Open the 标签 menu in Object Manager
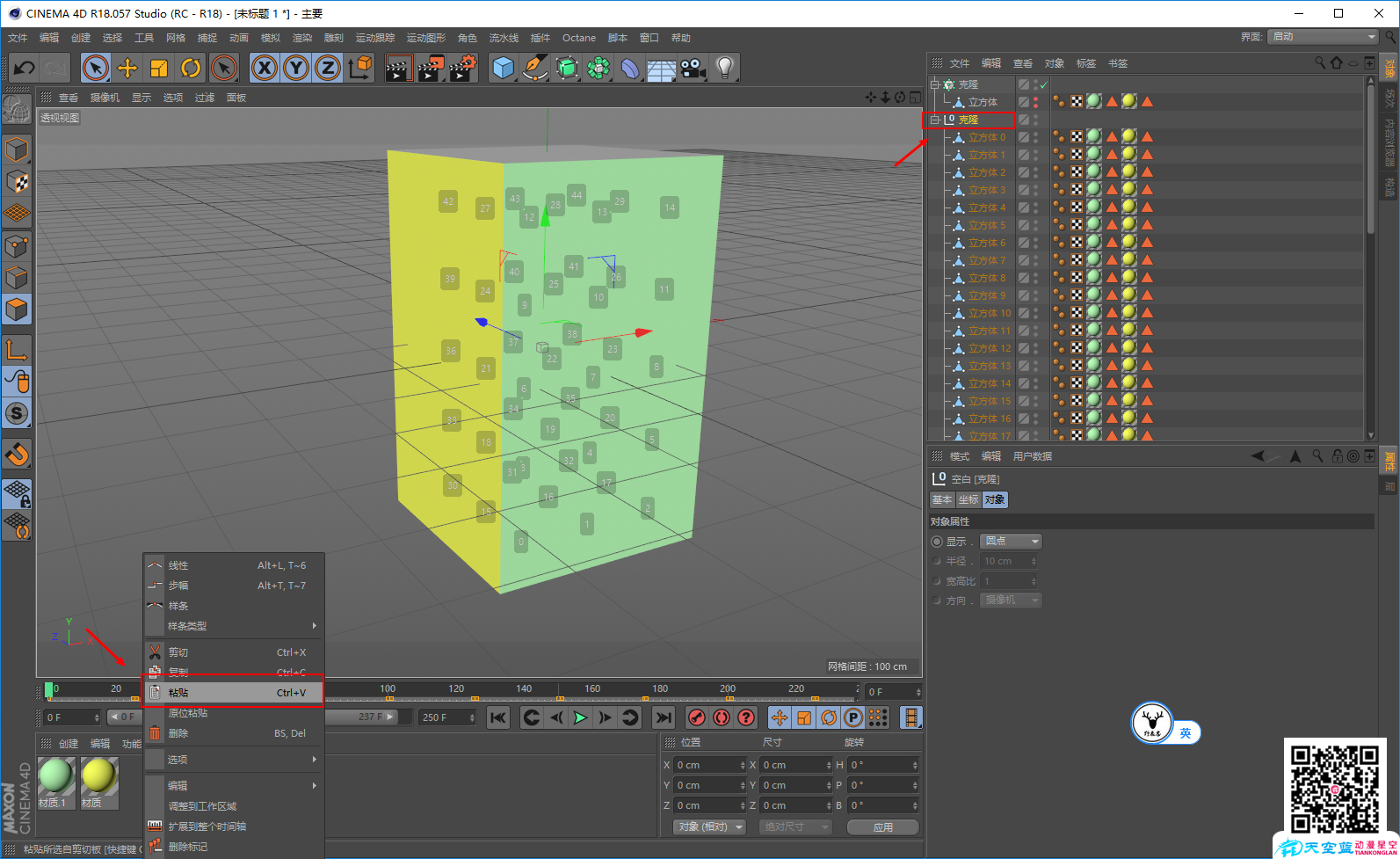The height and width of the screenshot is (859, 1400). (x=1086, y=63)
